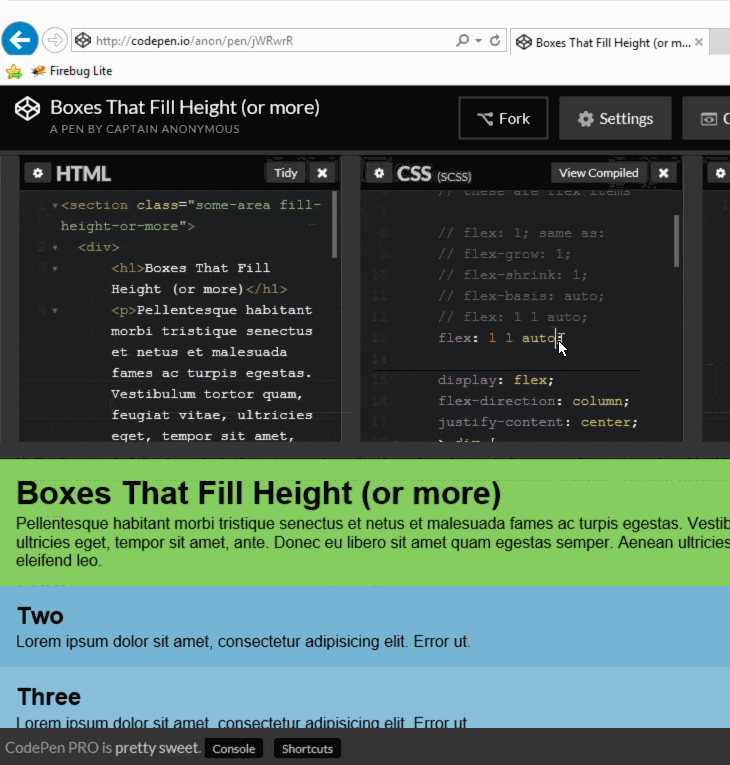Screen dimensions: 730x765
Task: Fork this pen
Action: tap(503, 119)
